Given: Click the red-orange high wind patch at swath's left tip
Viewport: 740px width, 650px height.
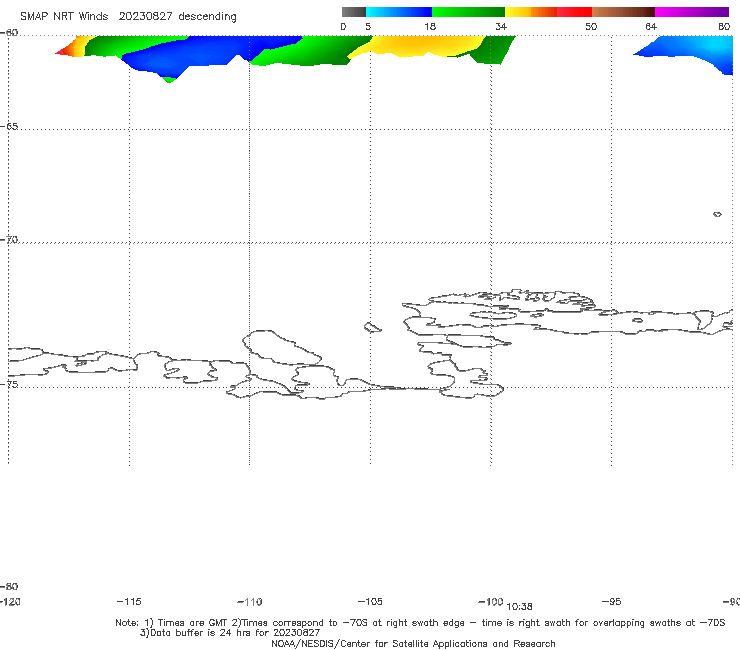Looking at the screenshot, I should 69,48.
